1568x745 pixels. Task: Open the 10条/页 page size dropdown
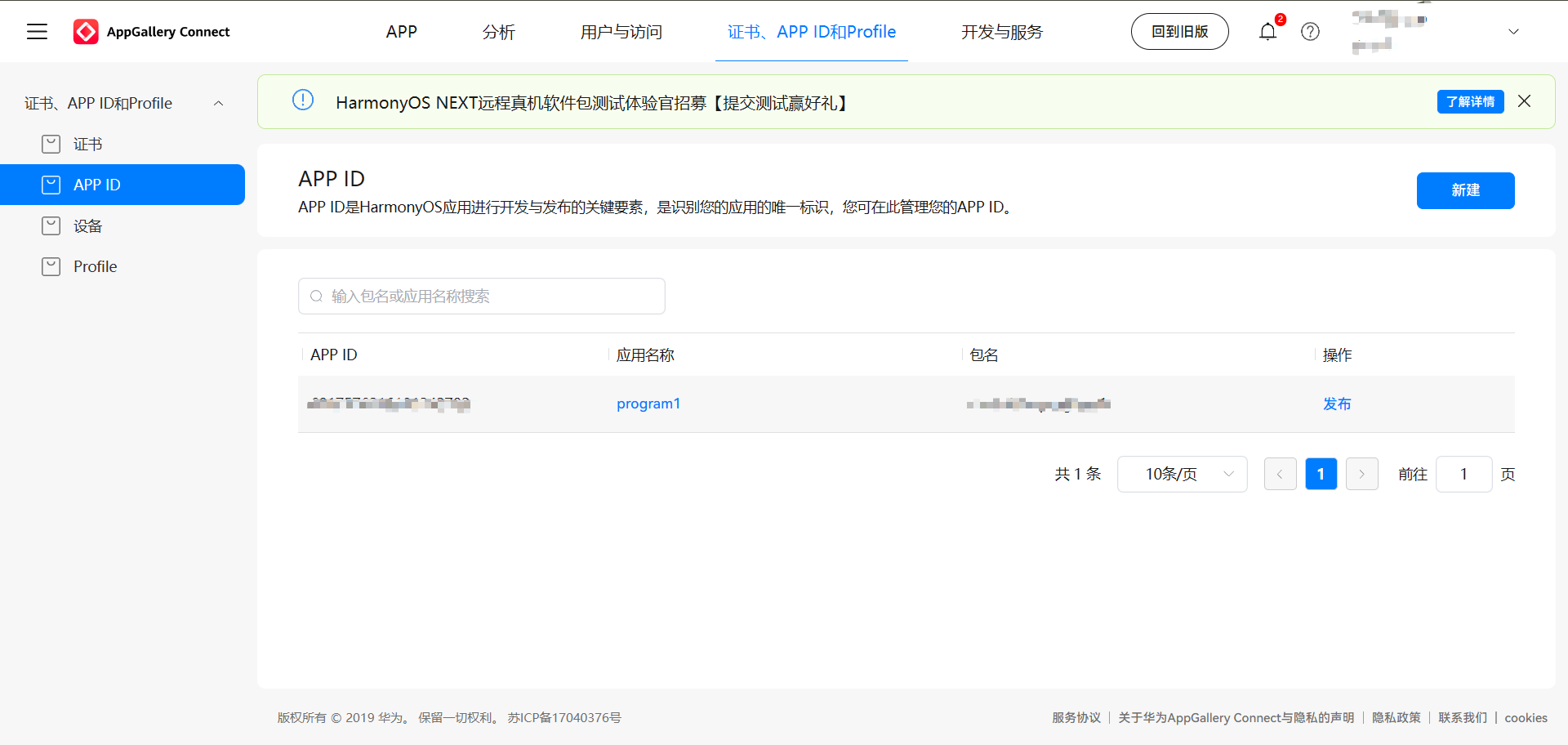pos(1182,474)
